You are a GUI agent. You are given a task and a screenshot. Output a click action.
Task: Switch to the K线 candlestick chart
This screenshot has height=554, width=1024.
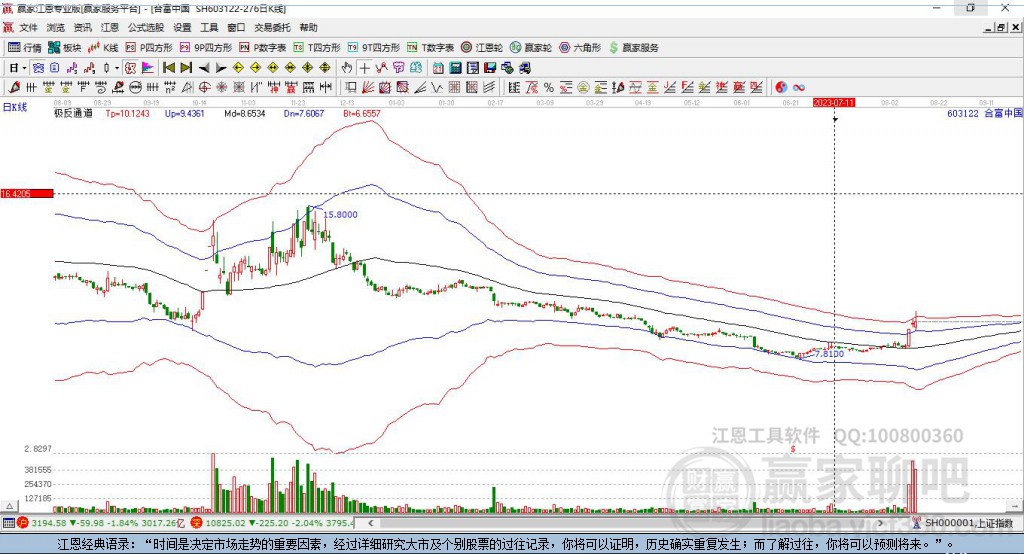[103, 48]
